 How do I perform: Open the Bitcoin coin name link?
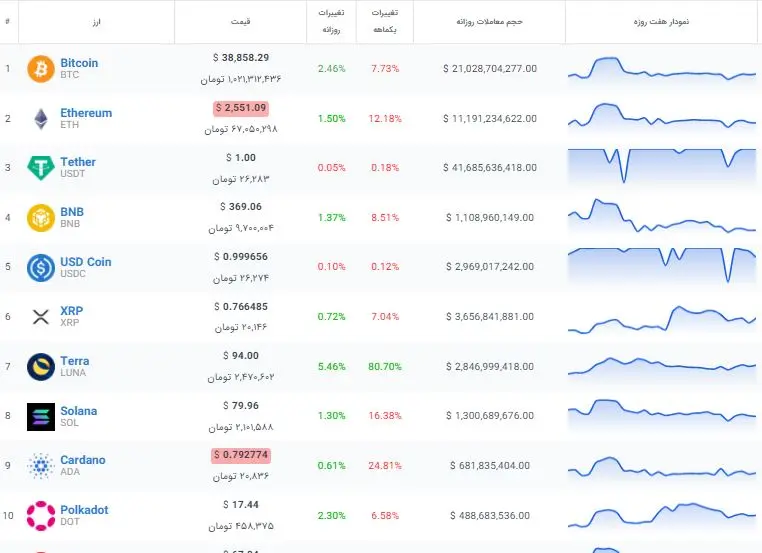(79, 63)
